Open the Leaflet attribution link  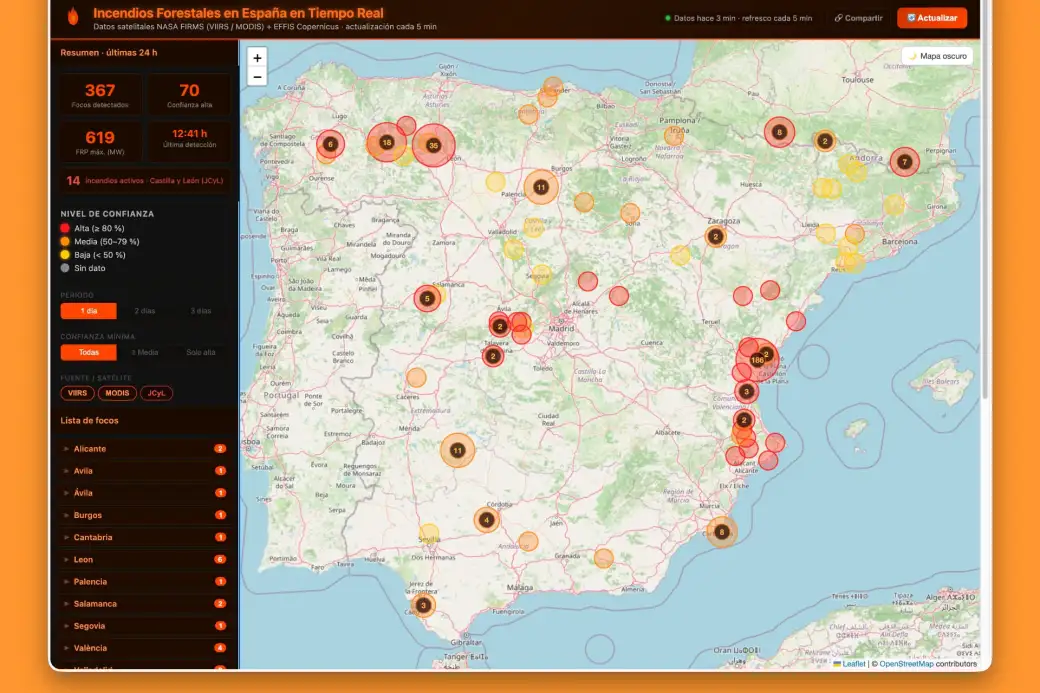[x=854, y=664]
